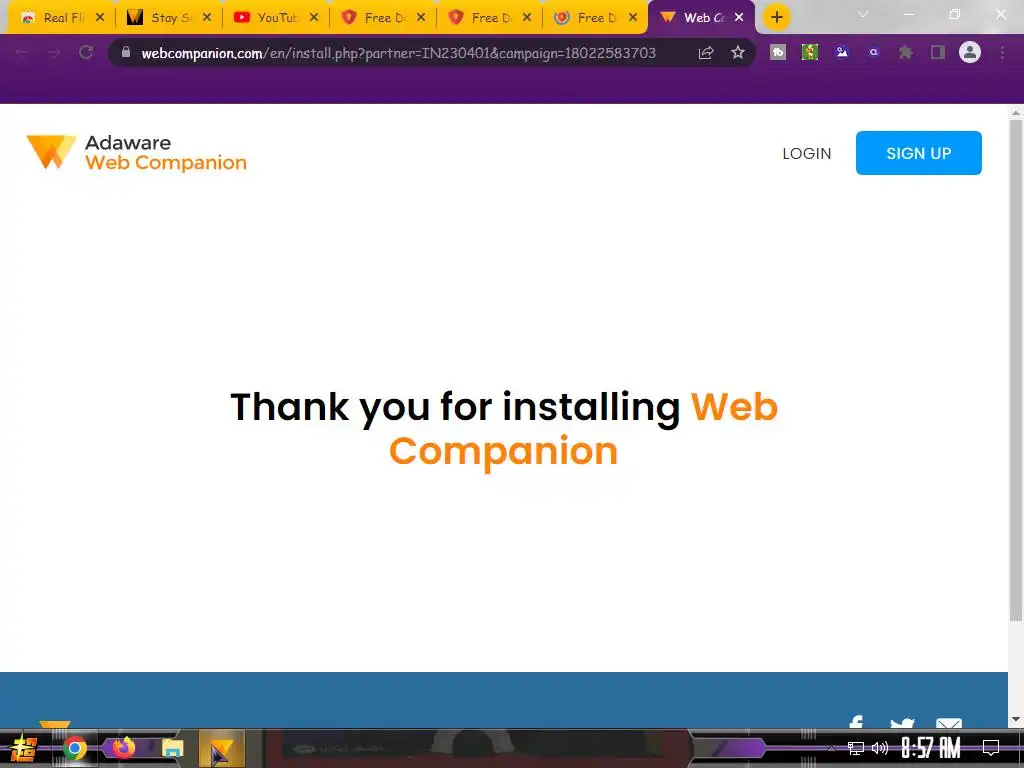Close the Stay S tab
This screenshot has height=768, width=1024.
pyautogui.click(x=206, y=18)
